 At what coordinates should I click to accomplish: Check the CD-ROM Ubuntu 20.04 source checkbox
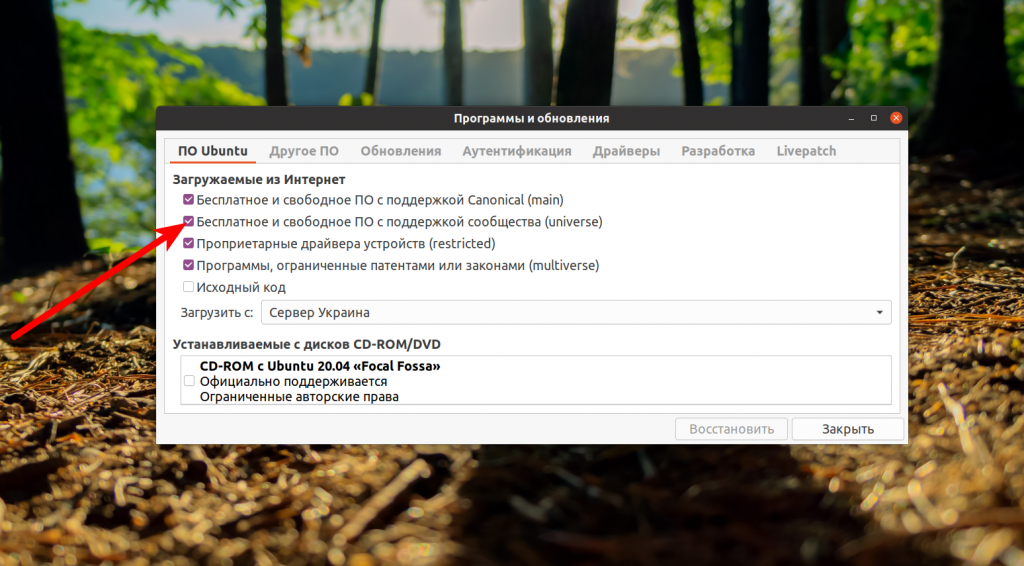(x=189, y=381)
